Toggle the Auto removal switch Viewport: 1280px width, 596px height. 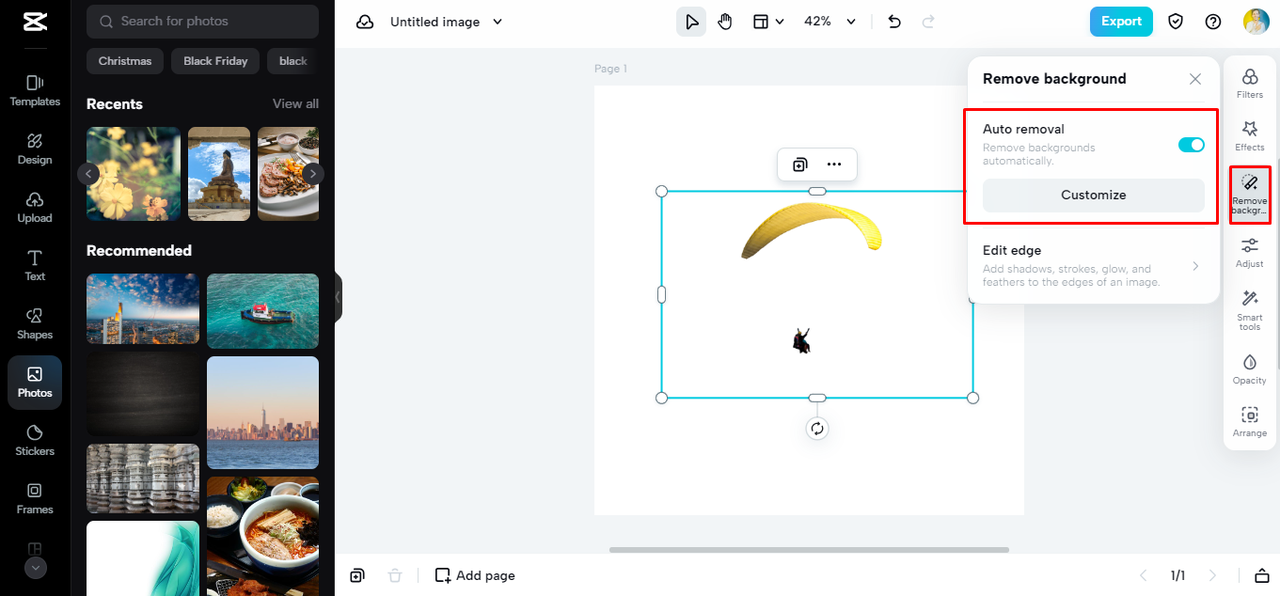(x=1191, y=145)
